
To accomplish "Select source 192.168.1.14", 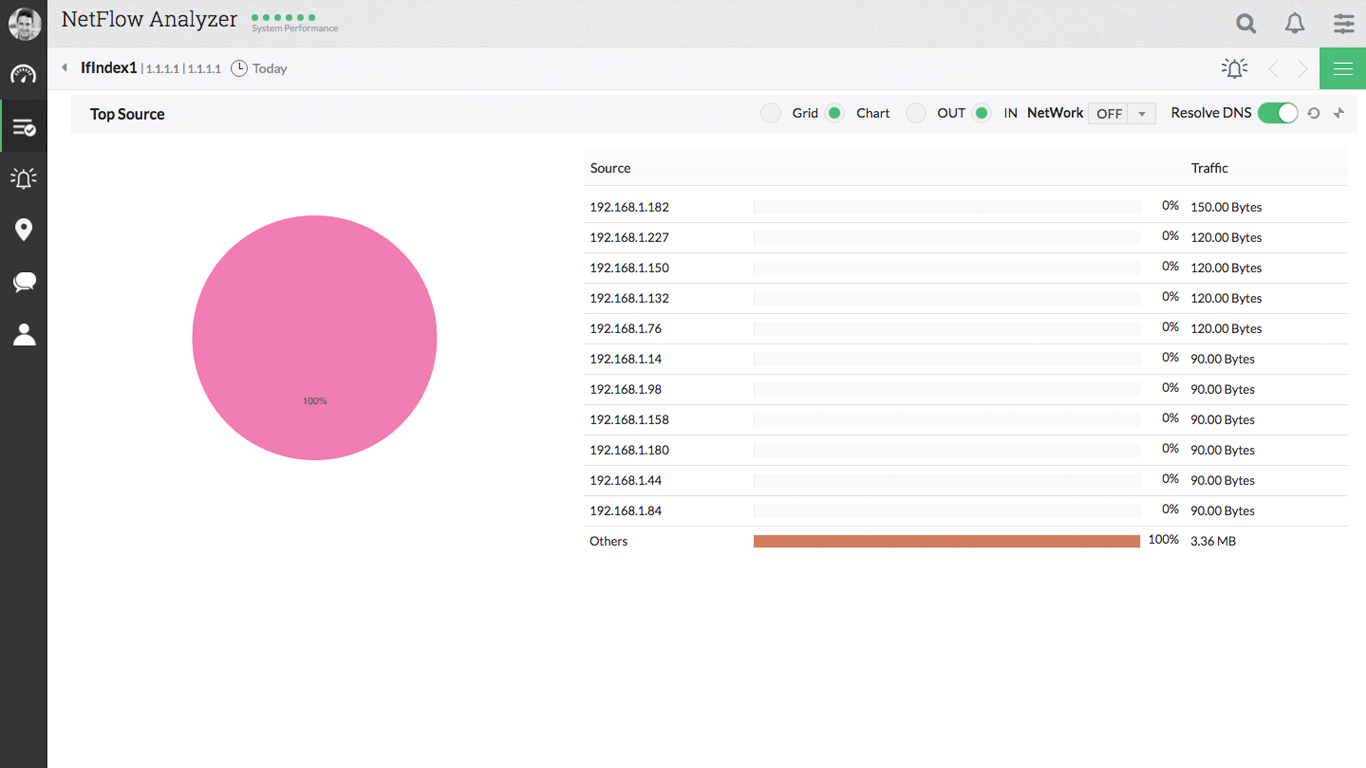I will (x=626, y=359).
